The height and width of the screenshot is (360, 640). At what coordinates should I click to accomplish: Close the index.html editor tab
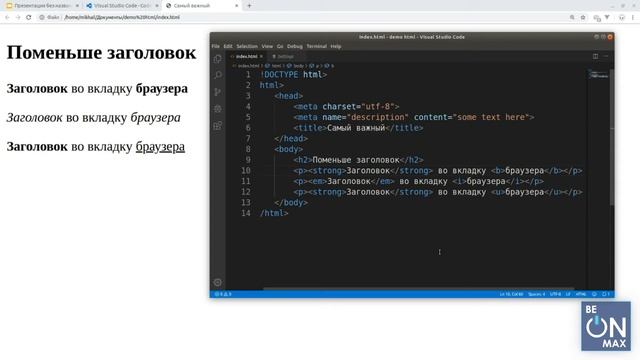[x=262, y=56]
